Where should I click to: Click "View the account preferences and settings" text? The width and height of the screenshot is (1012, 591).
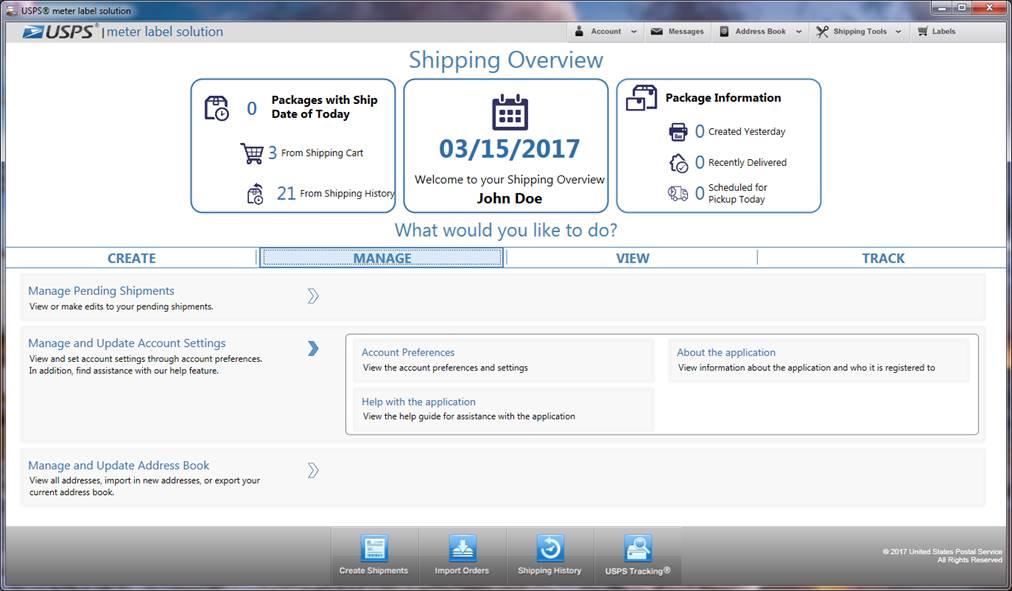coord(445,368)
